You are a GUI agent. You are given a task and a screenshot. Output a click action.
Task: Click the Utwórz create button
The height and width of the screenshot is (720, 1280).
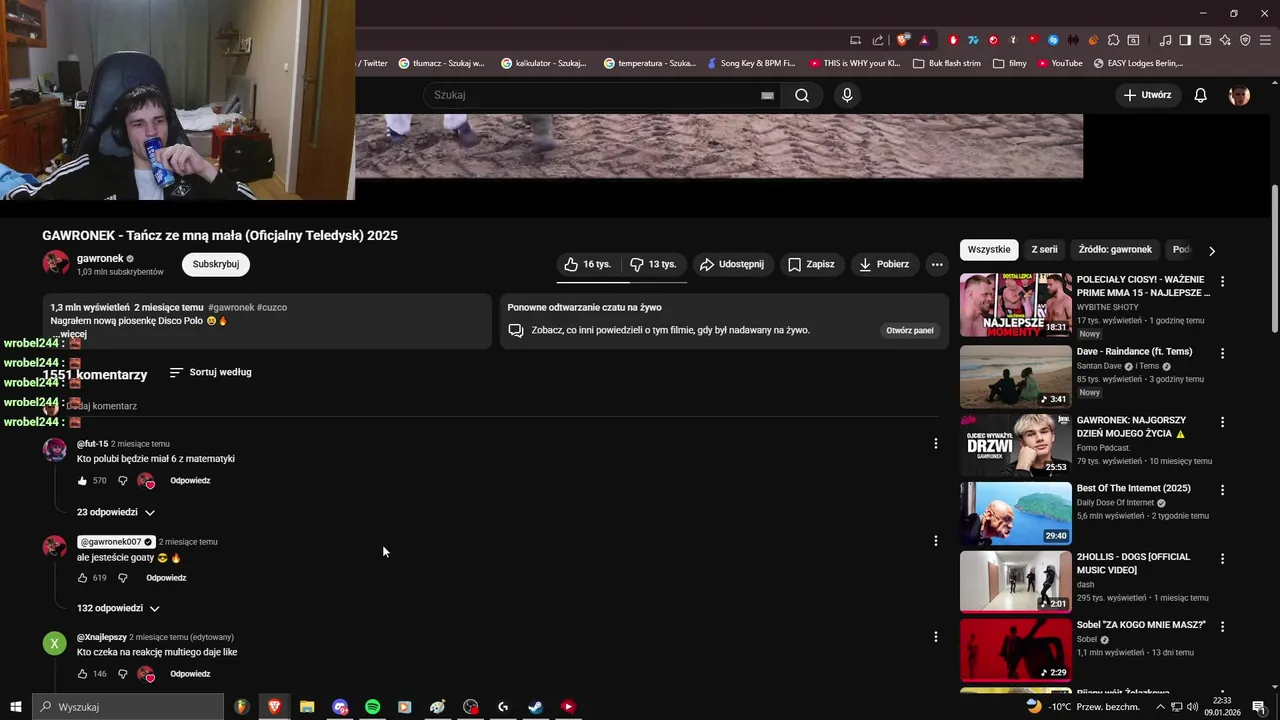pos(1147,95)
